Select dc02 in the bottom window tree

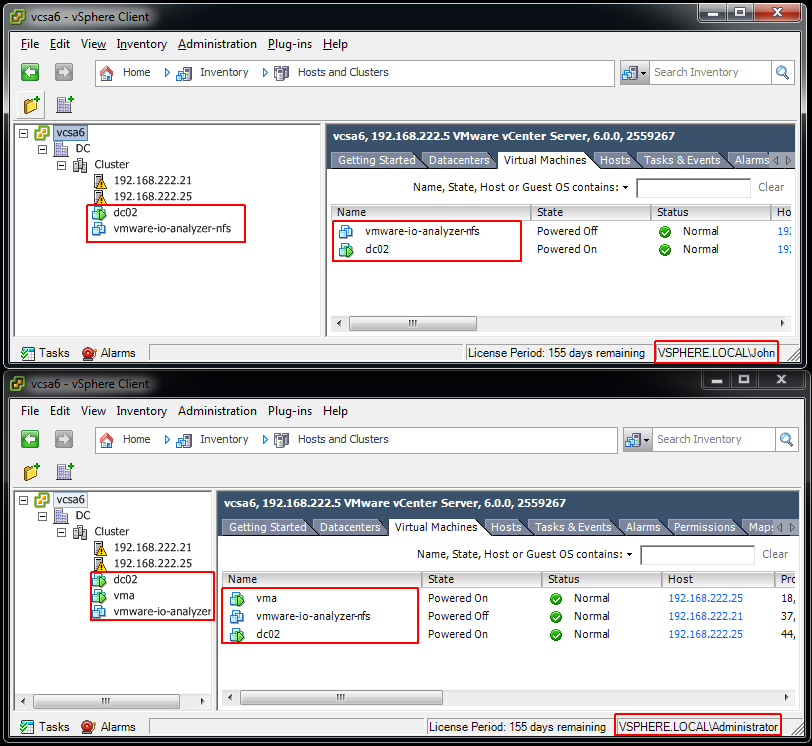tap(125, 580)
